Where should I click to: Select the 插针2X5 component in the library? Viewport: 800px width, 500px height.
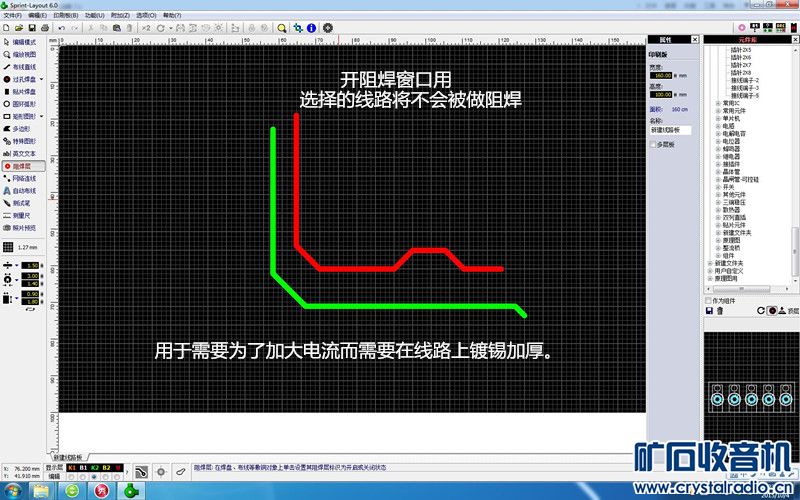point(741,50)
